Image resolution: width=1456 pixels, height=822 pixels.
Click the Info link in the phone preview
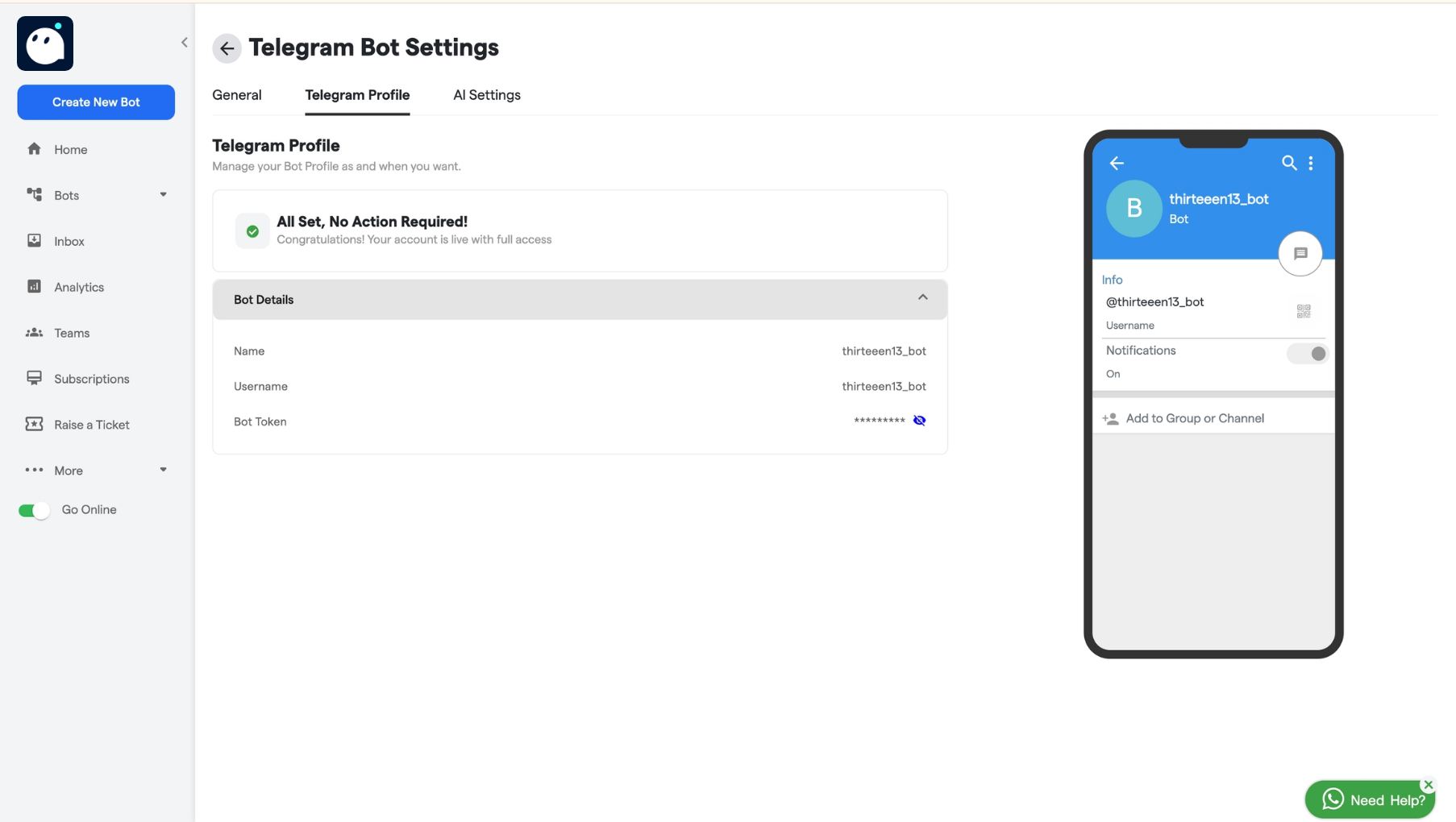click(x=1113, y=280)
